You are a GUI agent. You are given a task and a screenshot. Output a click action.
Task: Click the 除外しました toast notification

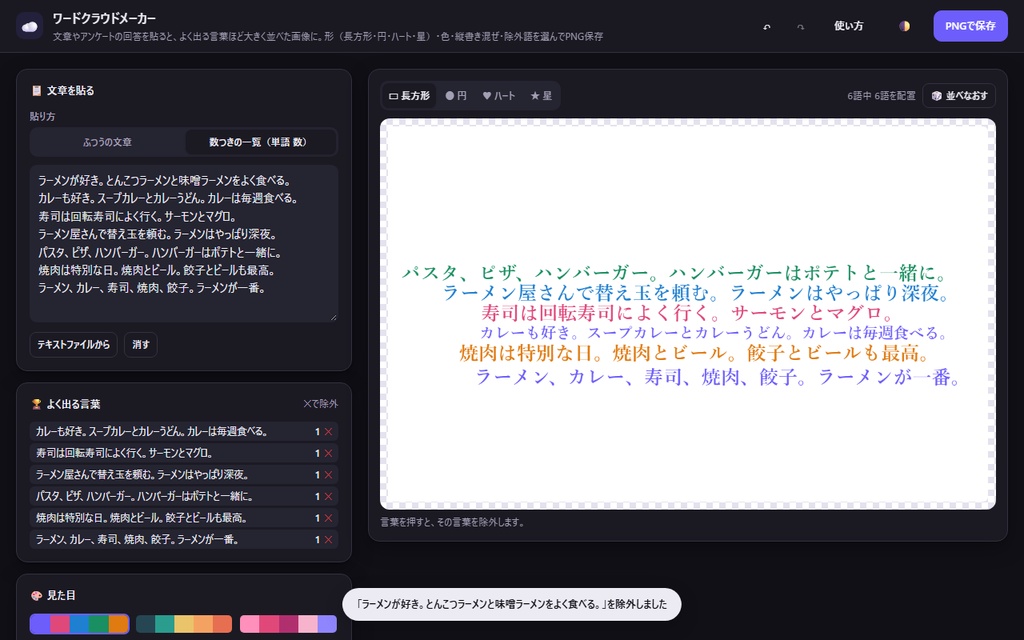[511, 604]
